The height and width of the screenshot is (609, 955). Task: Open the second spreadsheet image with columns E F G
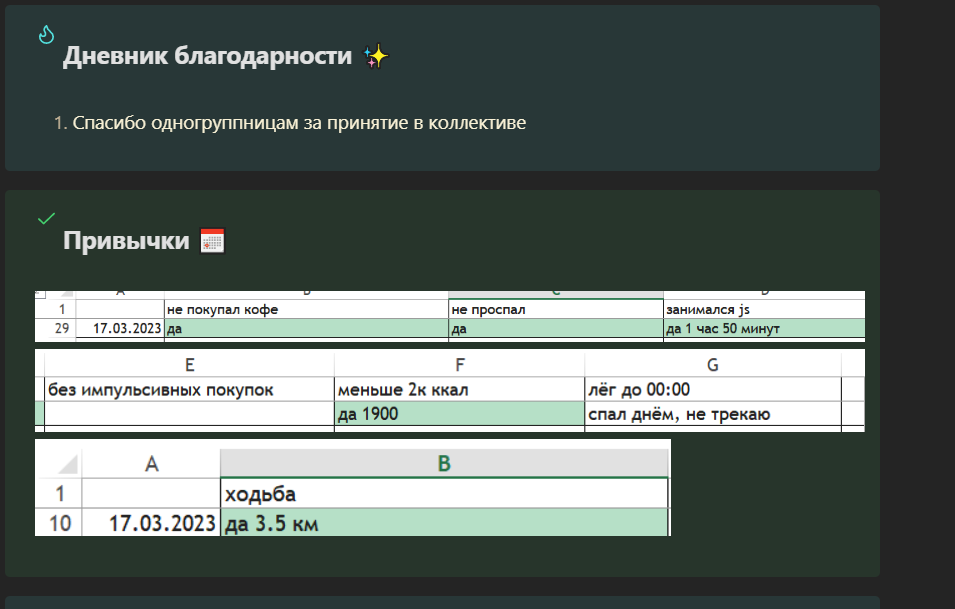coord(449,390)
